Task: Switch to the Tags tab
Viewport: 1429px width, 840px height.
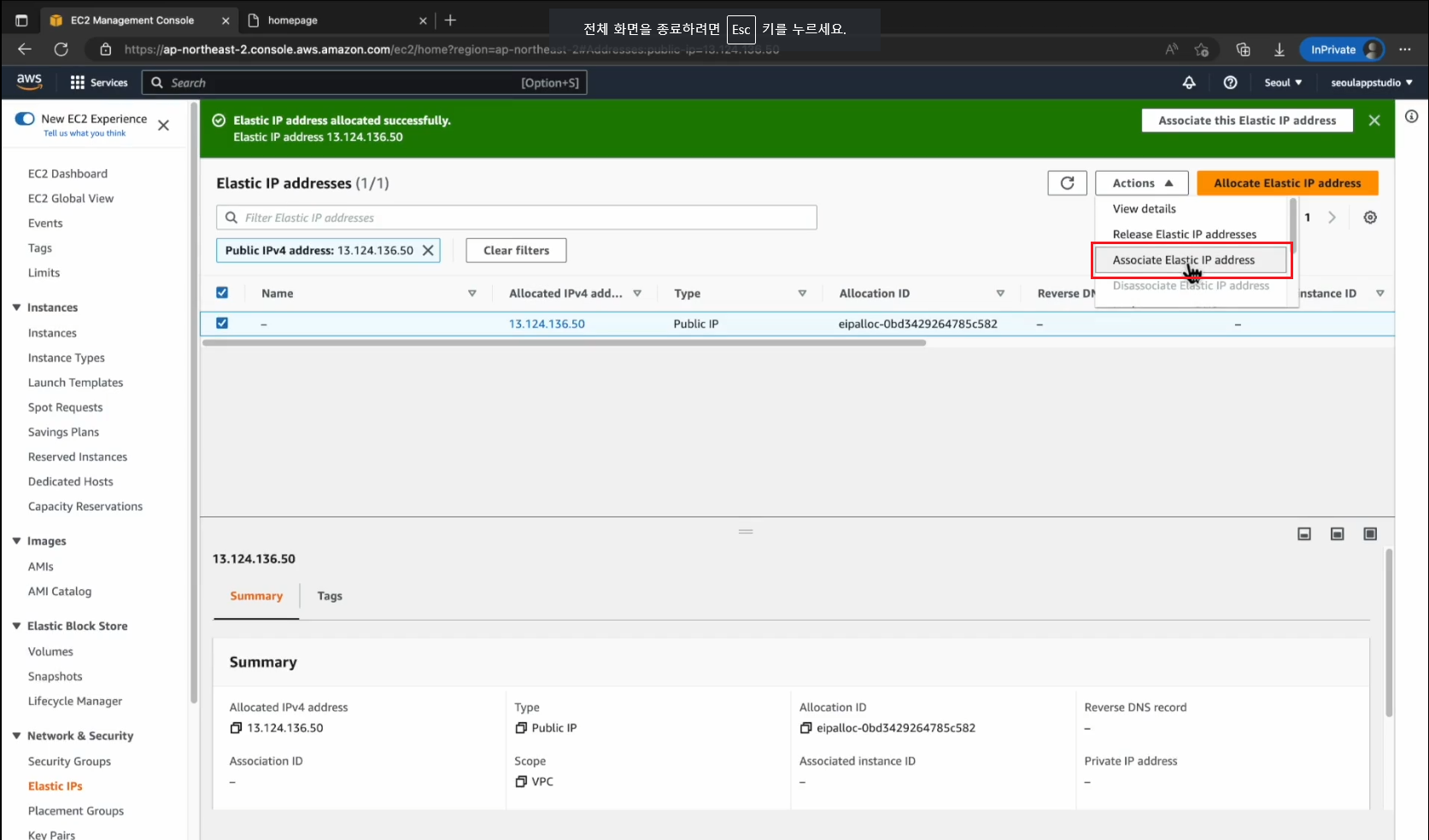Action: pos(330,596)
